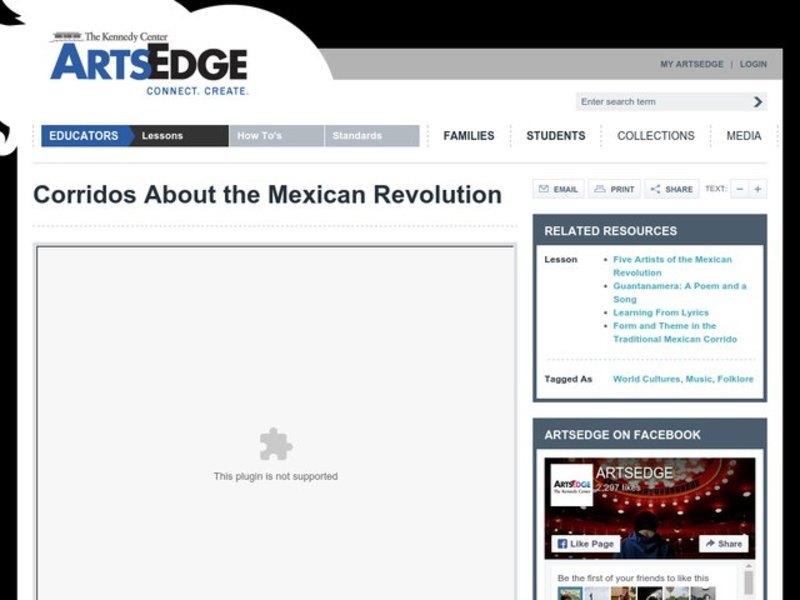Click the minus icon to decrease text size
Viewport: 800px width, 600px height.
click(x=740, y=189)
